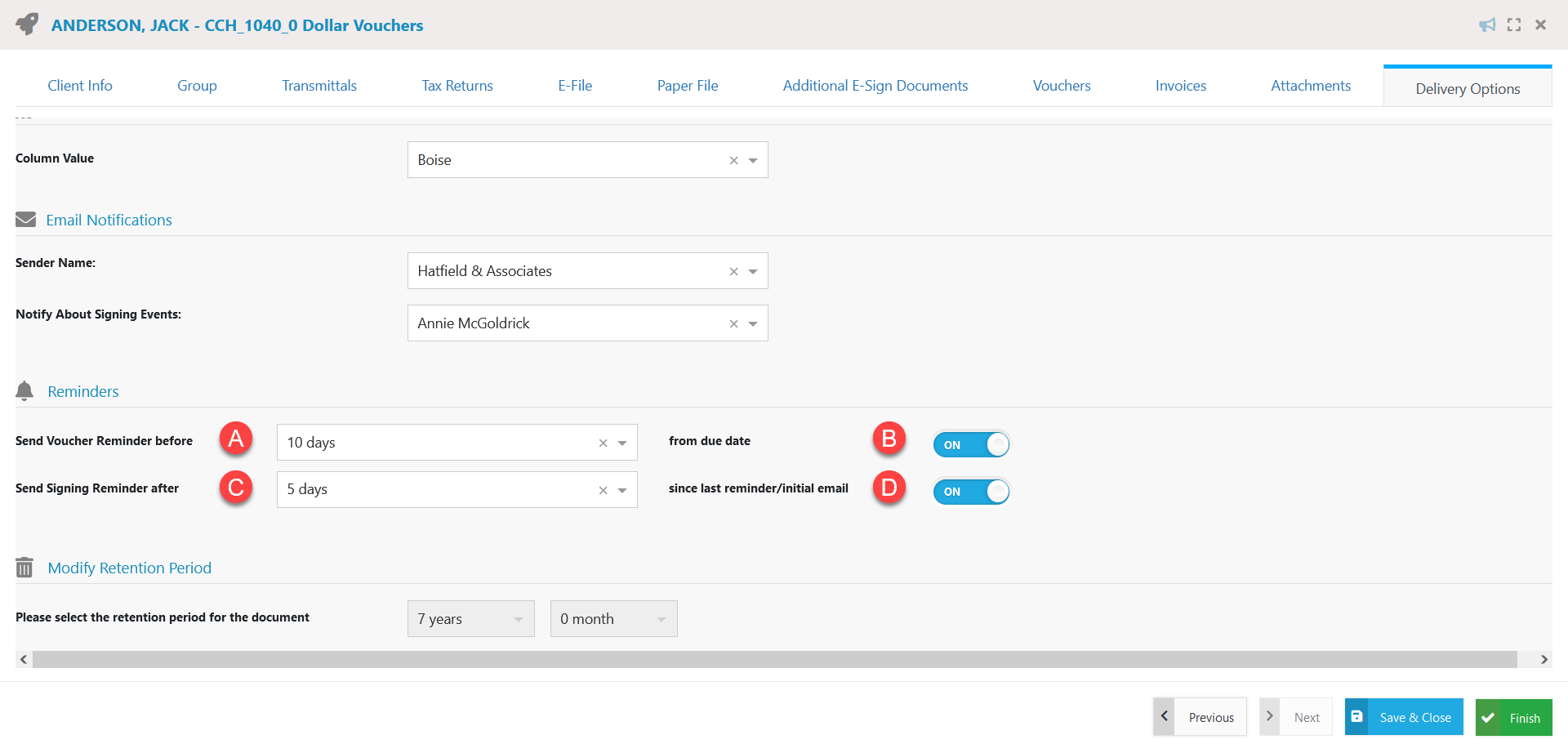Screen dimensions: 1568x753
Task: Click the fullscreen expand icon
Action: click(x=1514, y=25)
